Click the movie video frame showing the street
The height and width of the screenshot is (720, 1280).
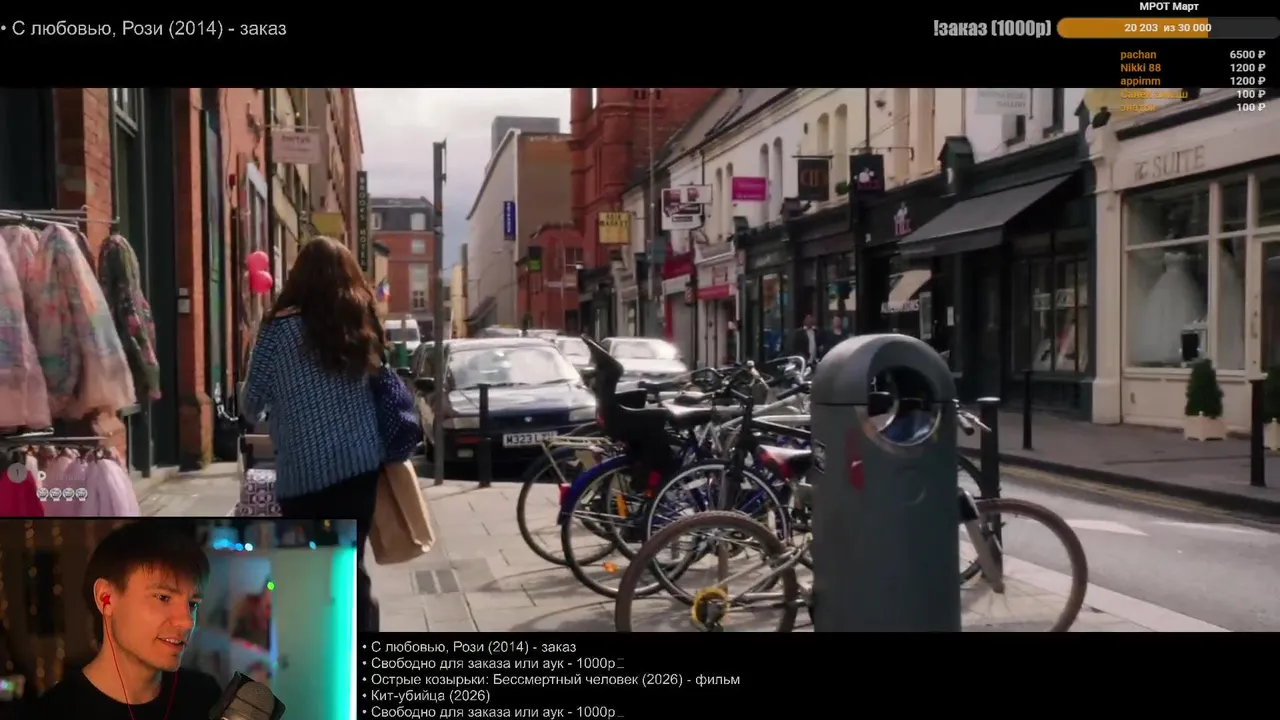(640, 360)
